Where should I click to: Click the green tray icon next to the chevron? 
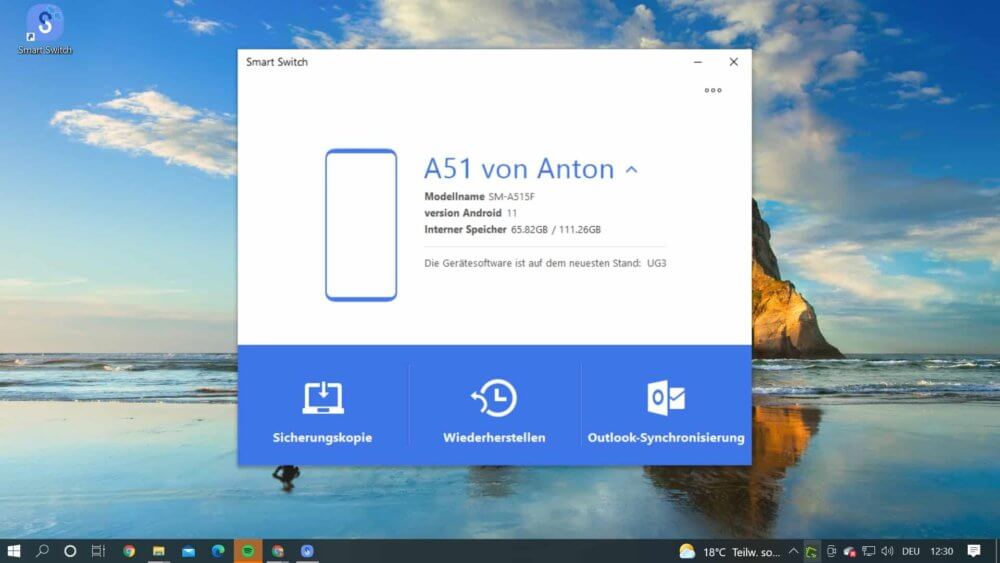[x=811, y=552]
